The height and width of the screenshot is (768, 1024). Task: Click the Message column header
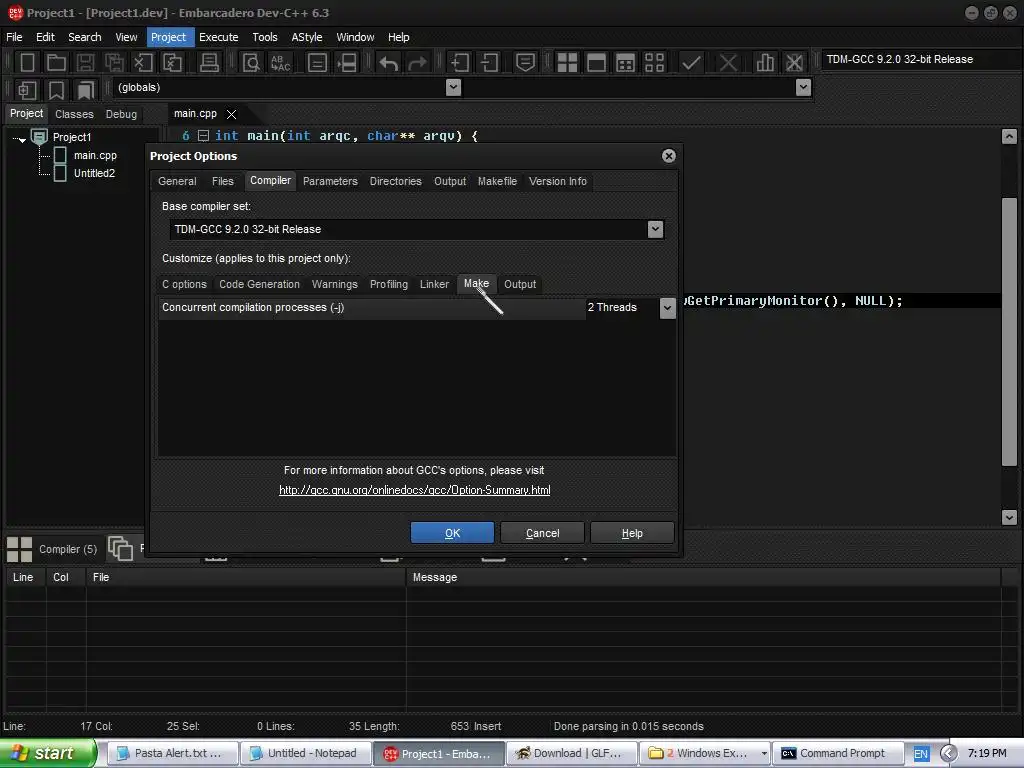(703, 577)
